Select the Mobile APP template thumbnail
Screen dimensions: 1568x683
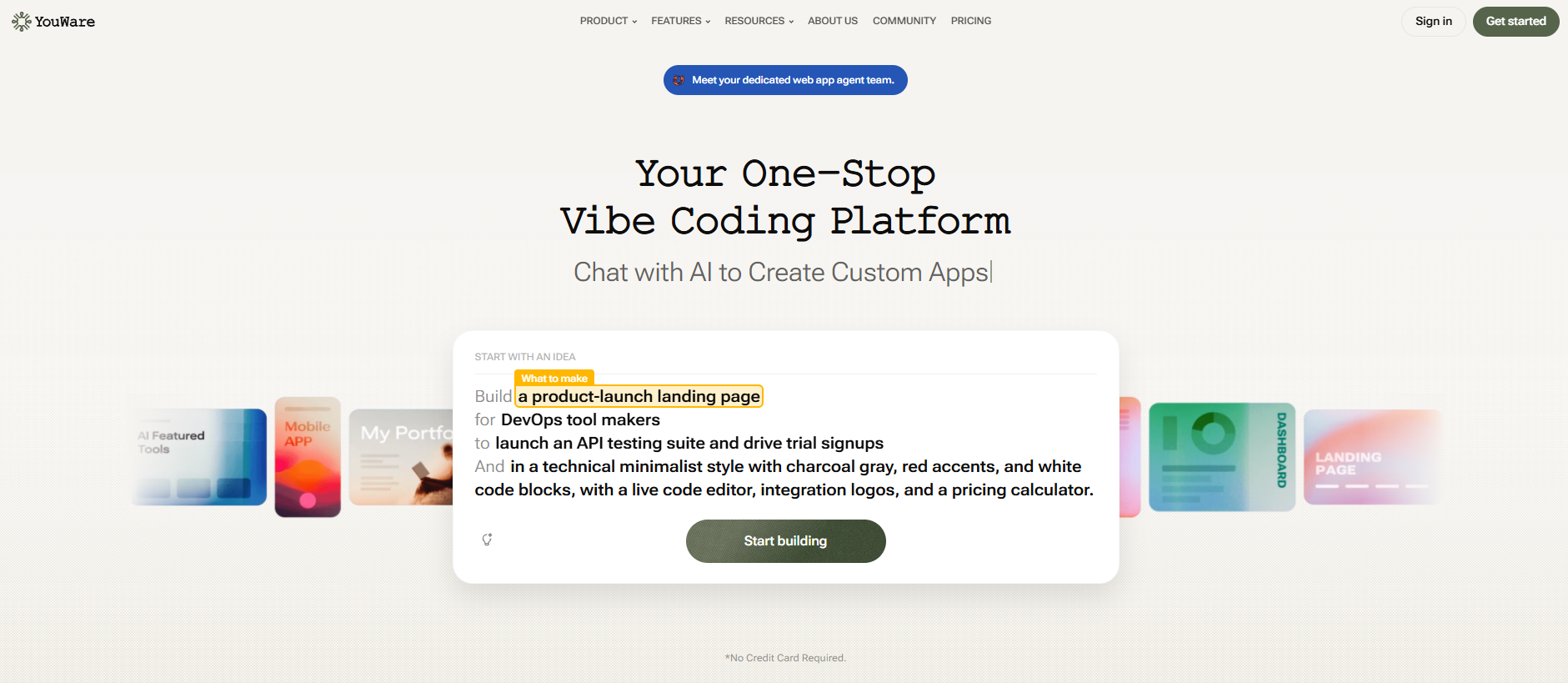(308, 457)
